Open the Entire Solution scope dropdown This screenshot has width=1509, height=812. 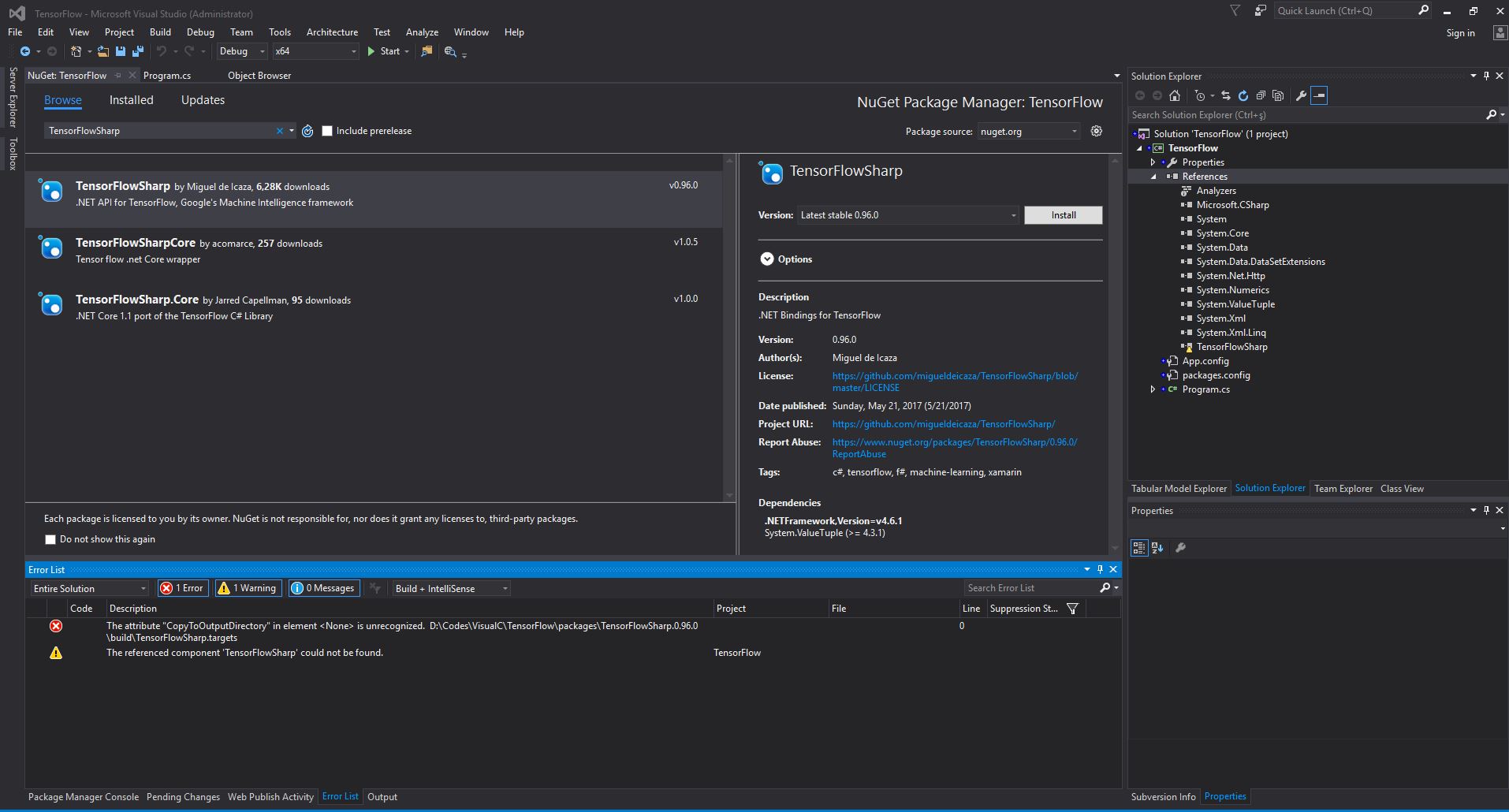[89, 588]
